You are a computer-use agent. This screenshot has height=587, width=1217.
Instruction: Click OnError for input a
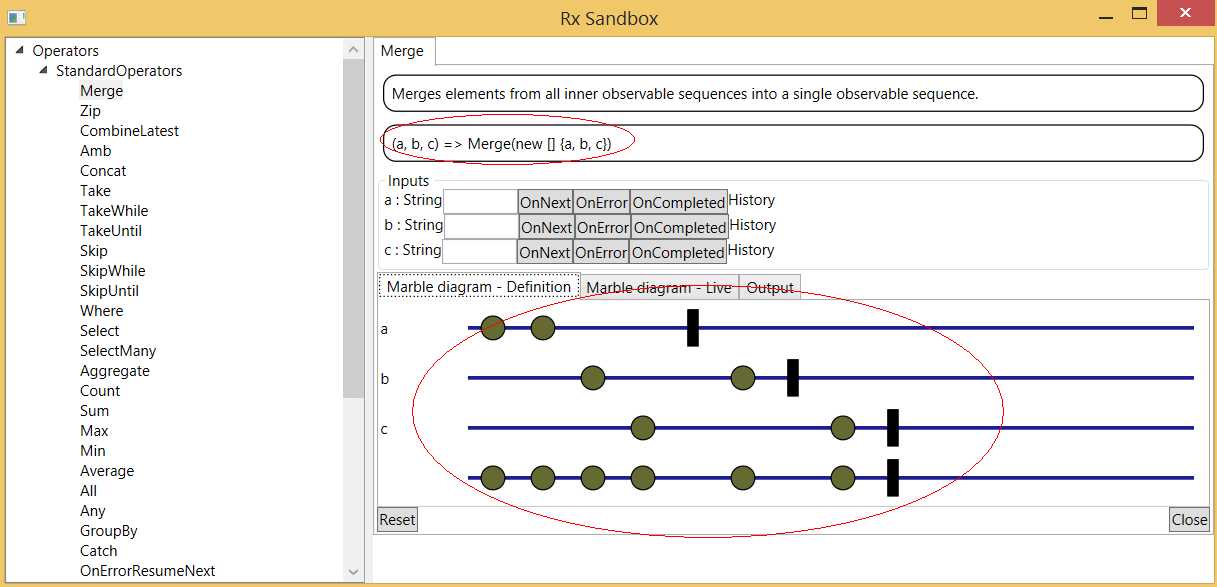[x=601, y=202]
